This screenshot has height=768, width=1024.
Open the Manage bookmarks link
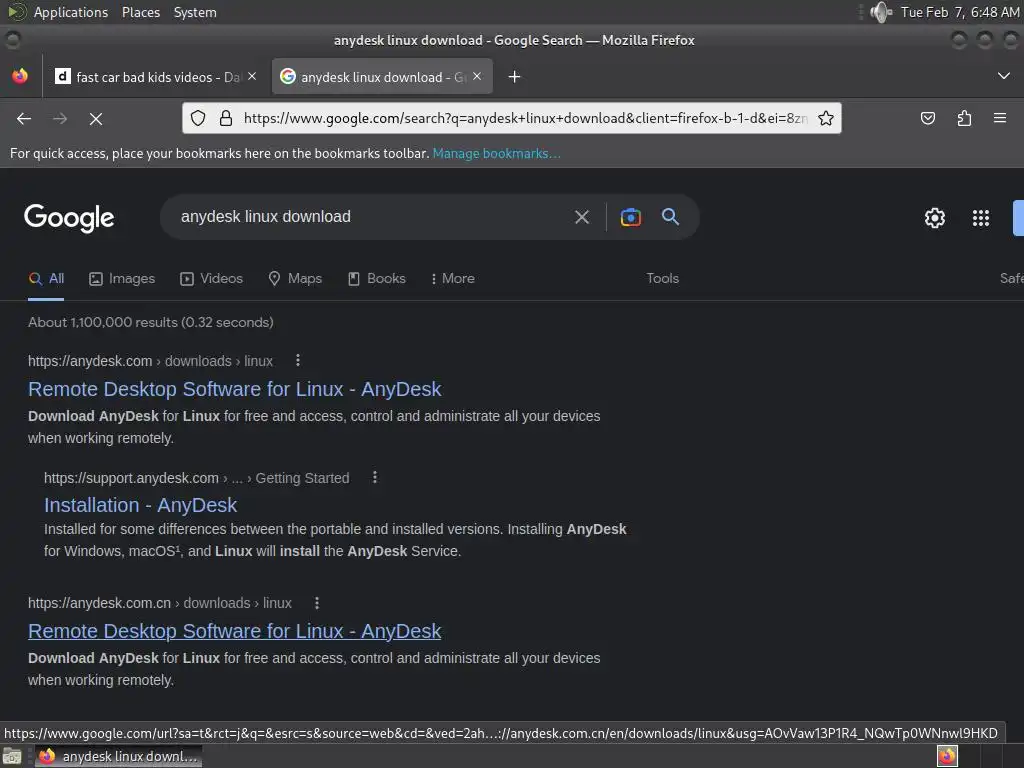pos(496,153)
